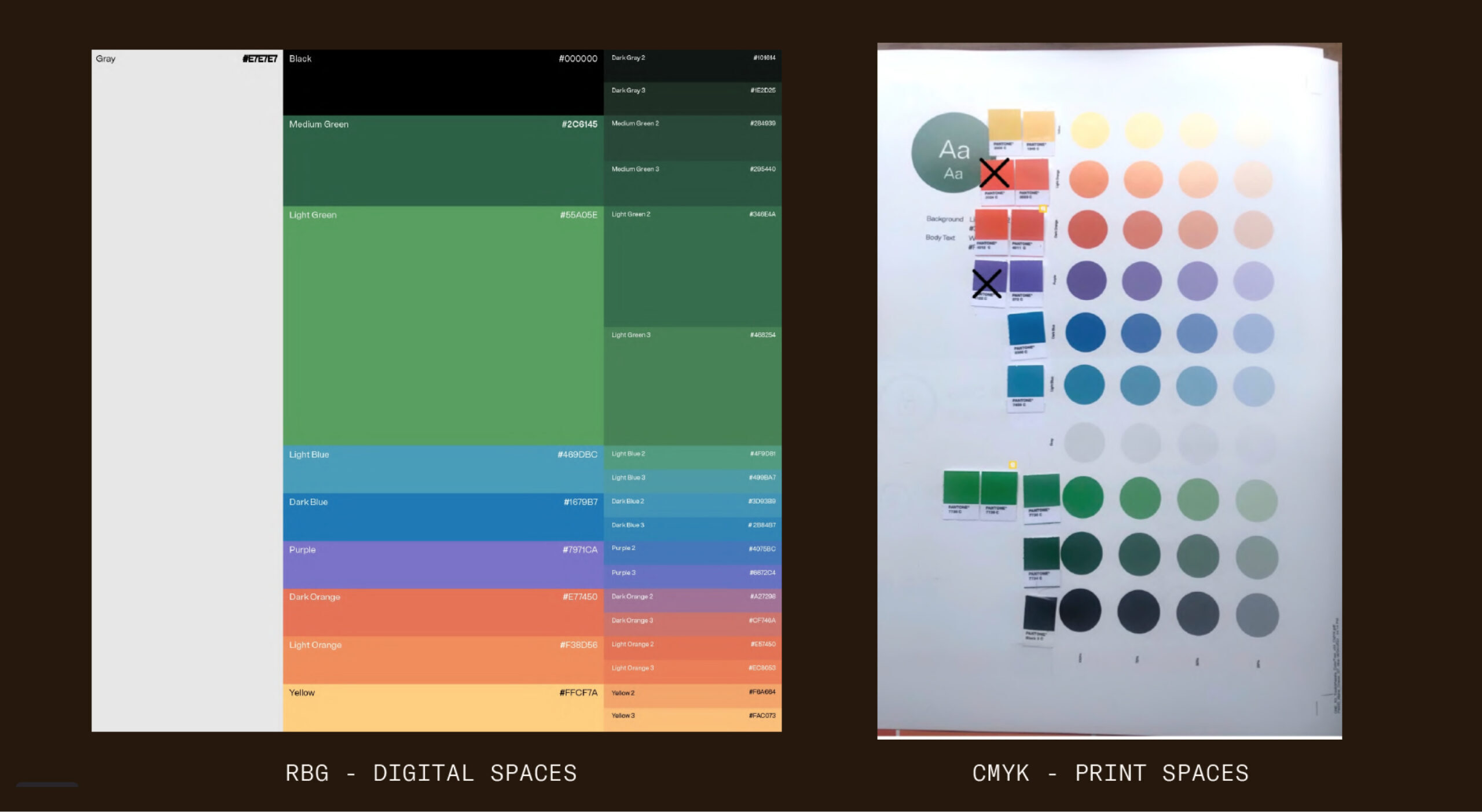Click the #469DBC hex code
The width and height of the screenshot is (1482, 812).
[577, 454]
